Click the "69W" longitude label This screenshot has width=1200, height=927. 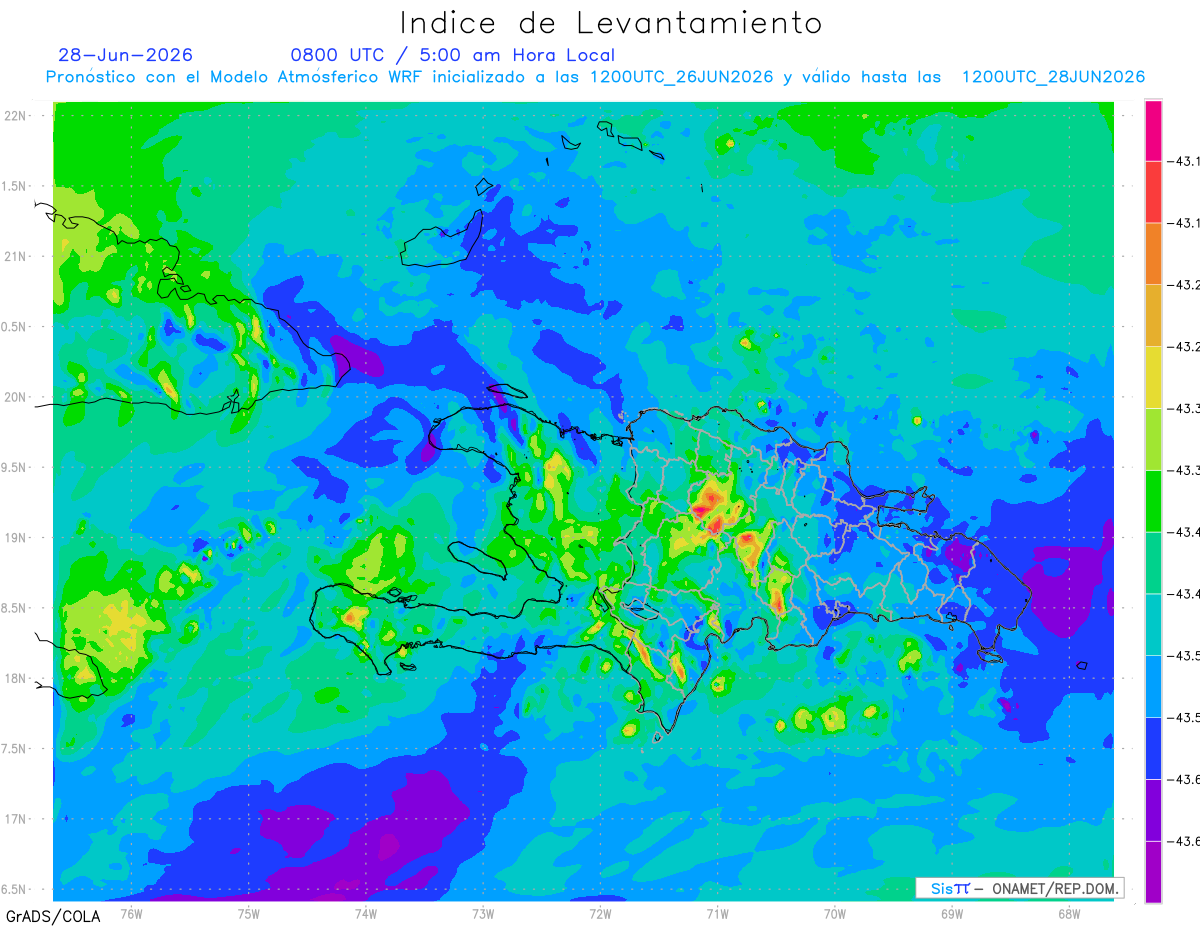click(x=952, y=913)
